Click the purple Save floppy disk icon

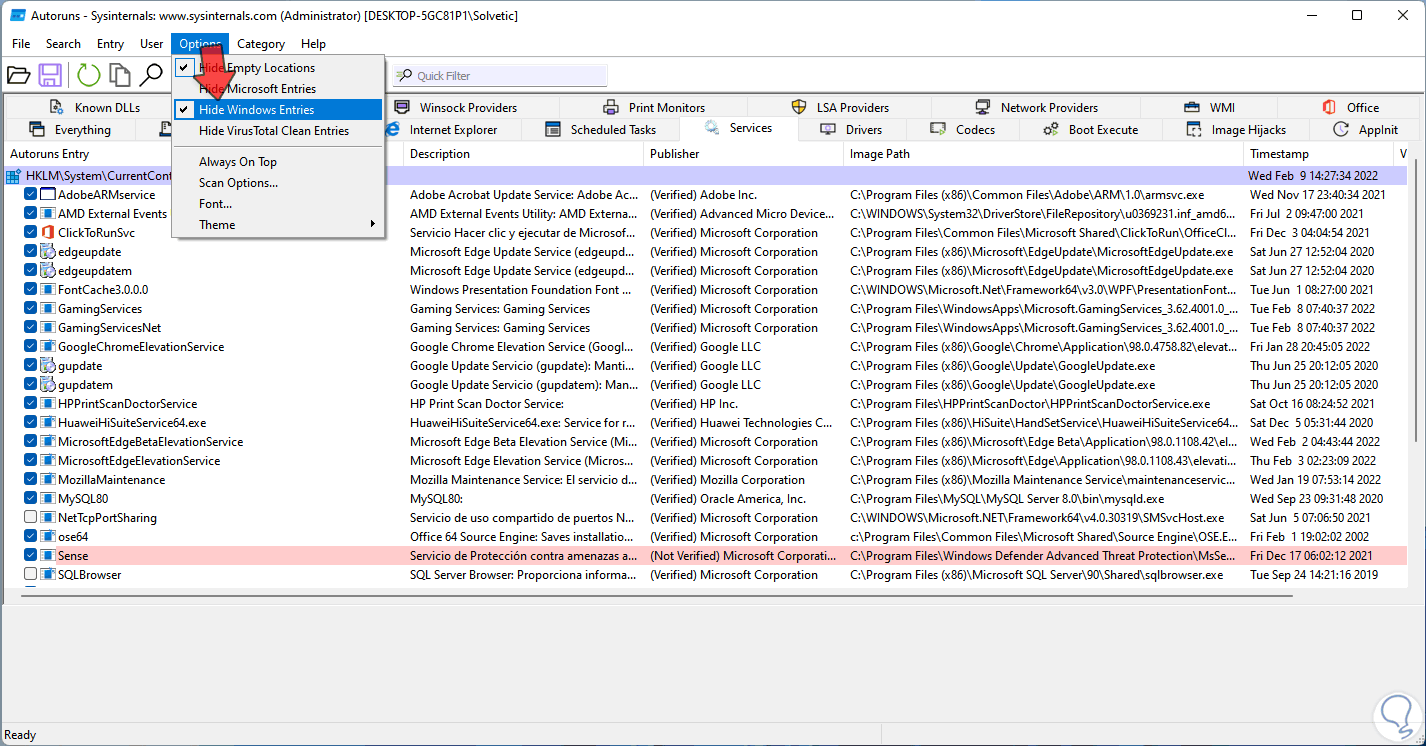(50, 75)
